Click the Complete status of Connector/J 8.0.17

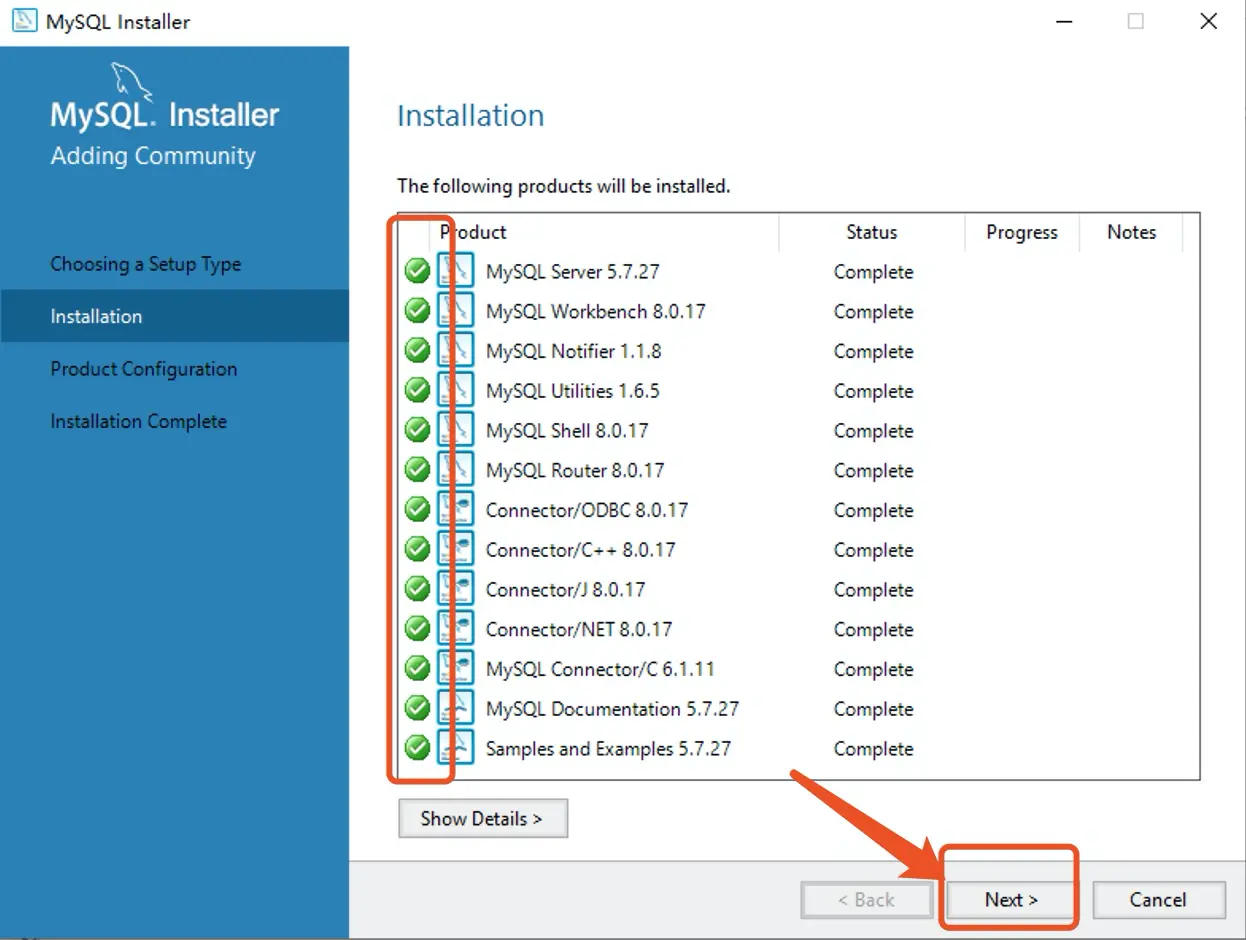873,590
